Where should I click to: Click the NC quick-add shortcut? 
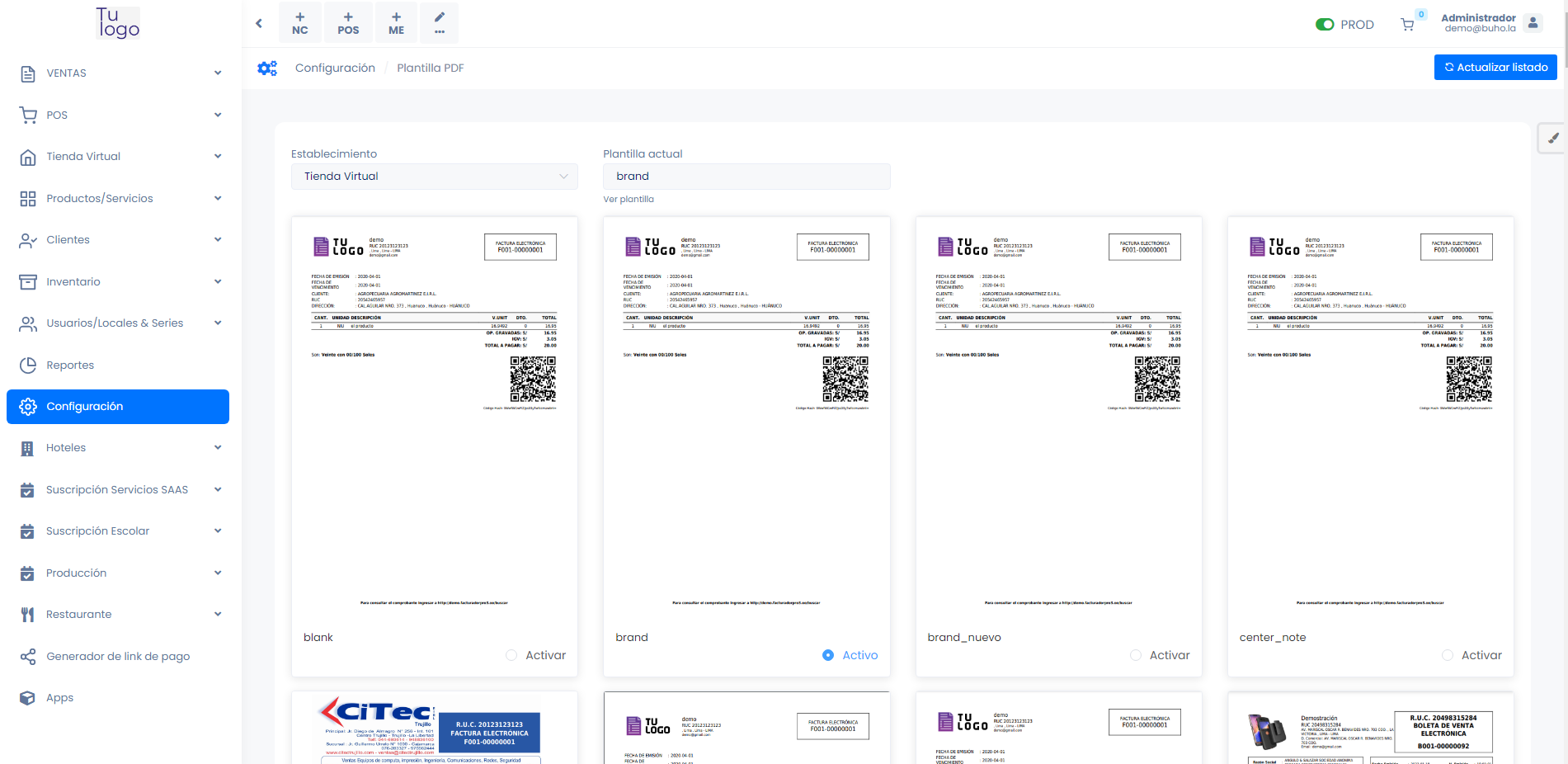coord(300,23)
